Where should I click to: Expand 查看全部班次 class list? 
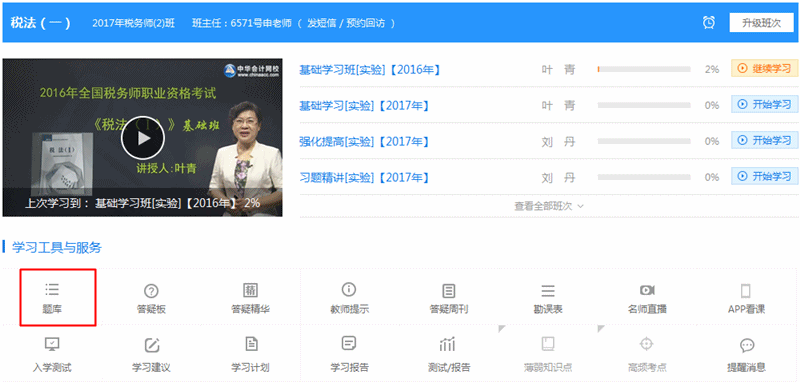[549, 206]
